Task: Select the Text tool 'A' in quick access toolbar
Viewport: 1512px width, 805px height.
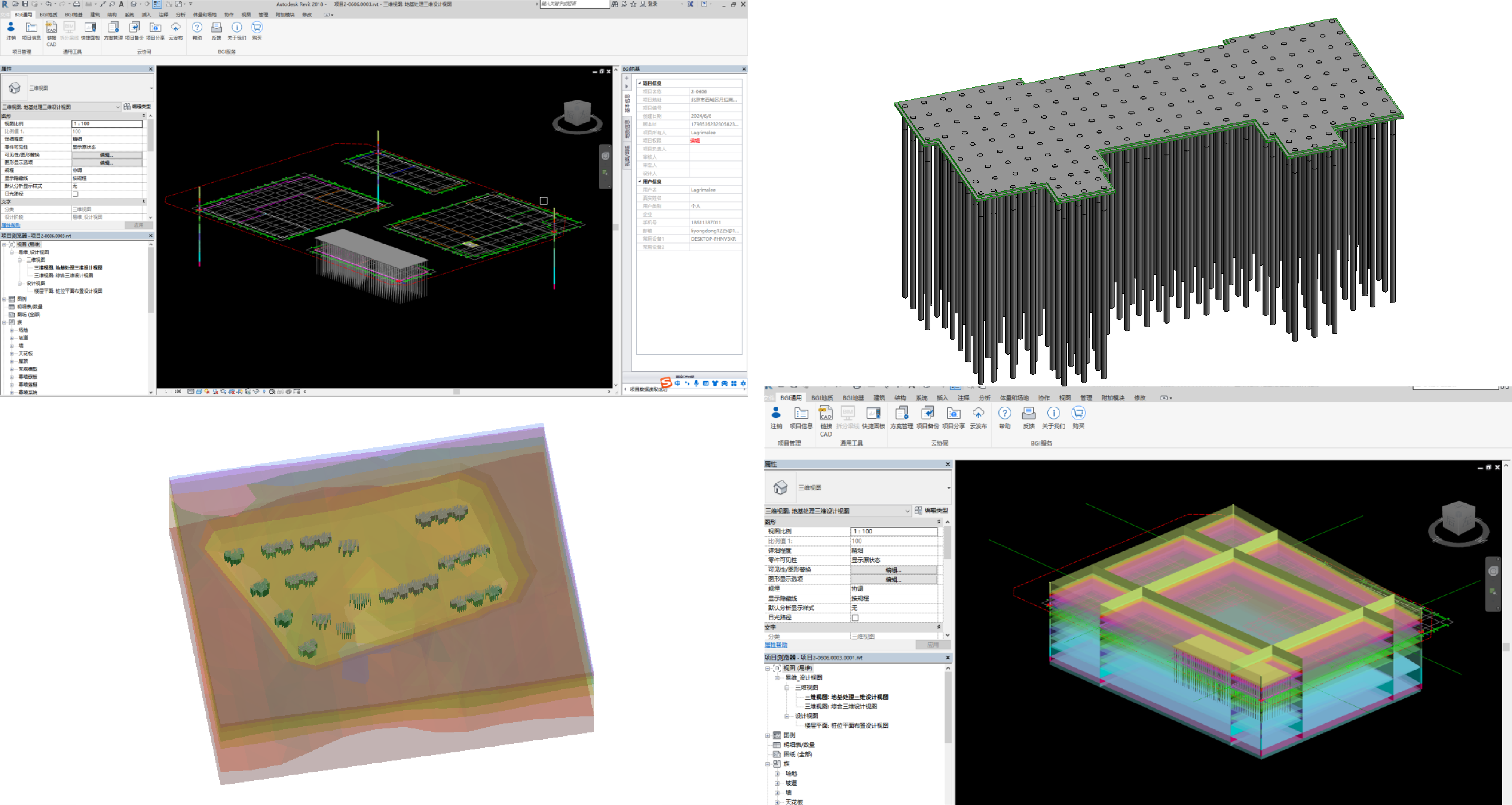Action: pyautogui.click(x=122, y=4)
